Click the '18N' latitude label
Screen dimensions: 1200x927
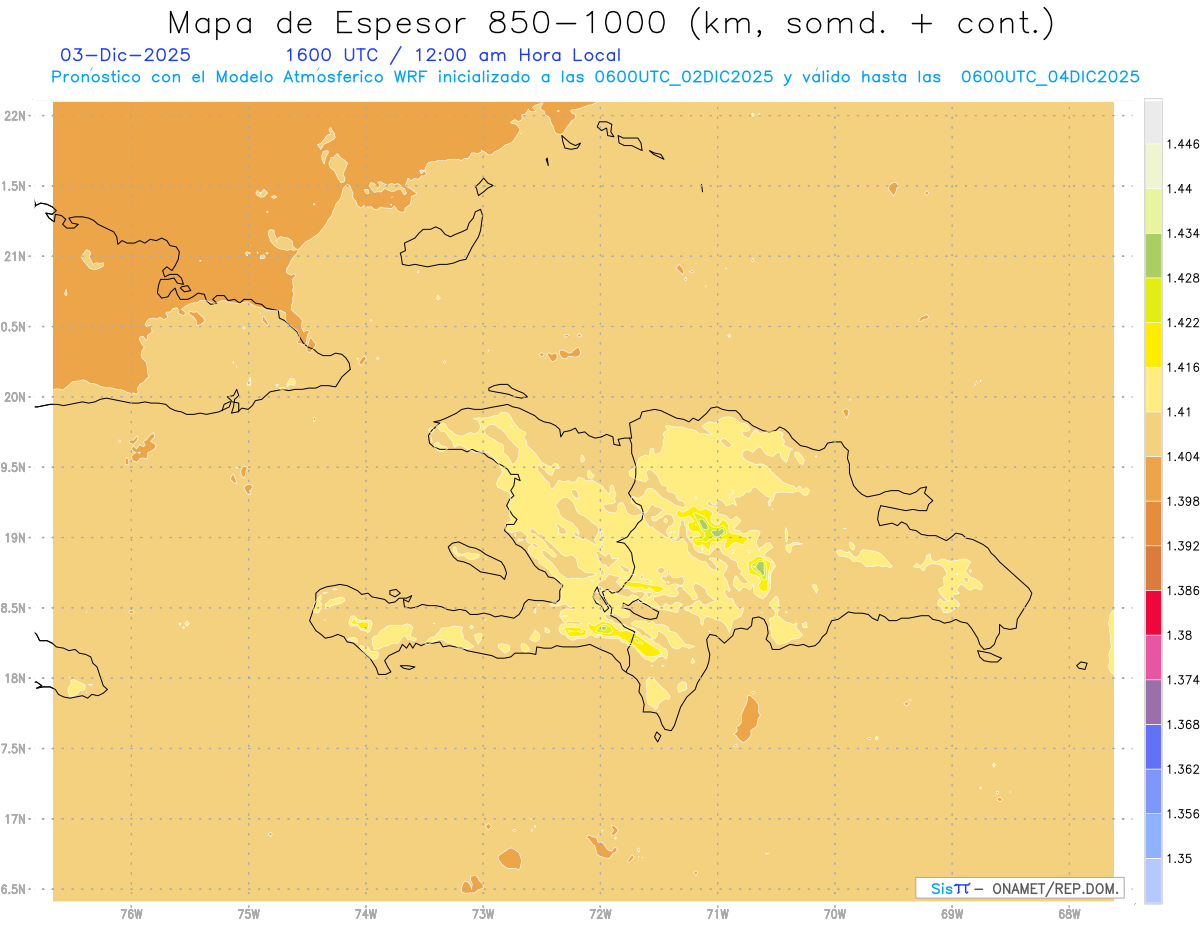click(15, 678)
